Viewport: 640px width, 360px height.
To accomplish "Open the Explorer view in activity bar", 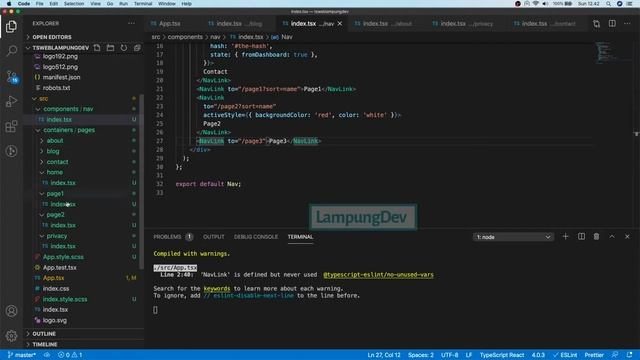I will tap(11, 27).
